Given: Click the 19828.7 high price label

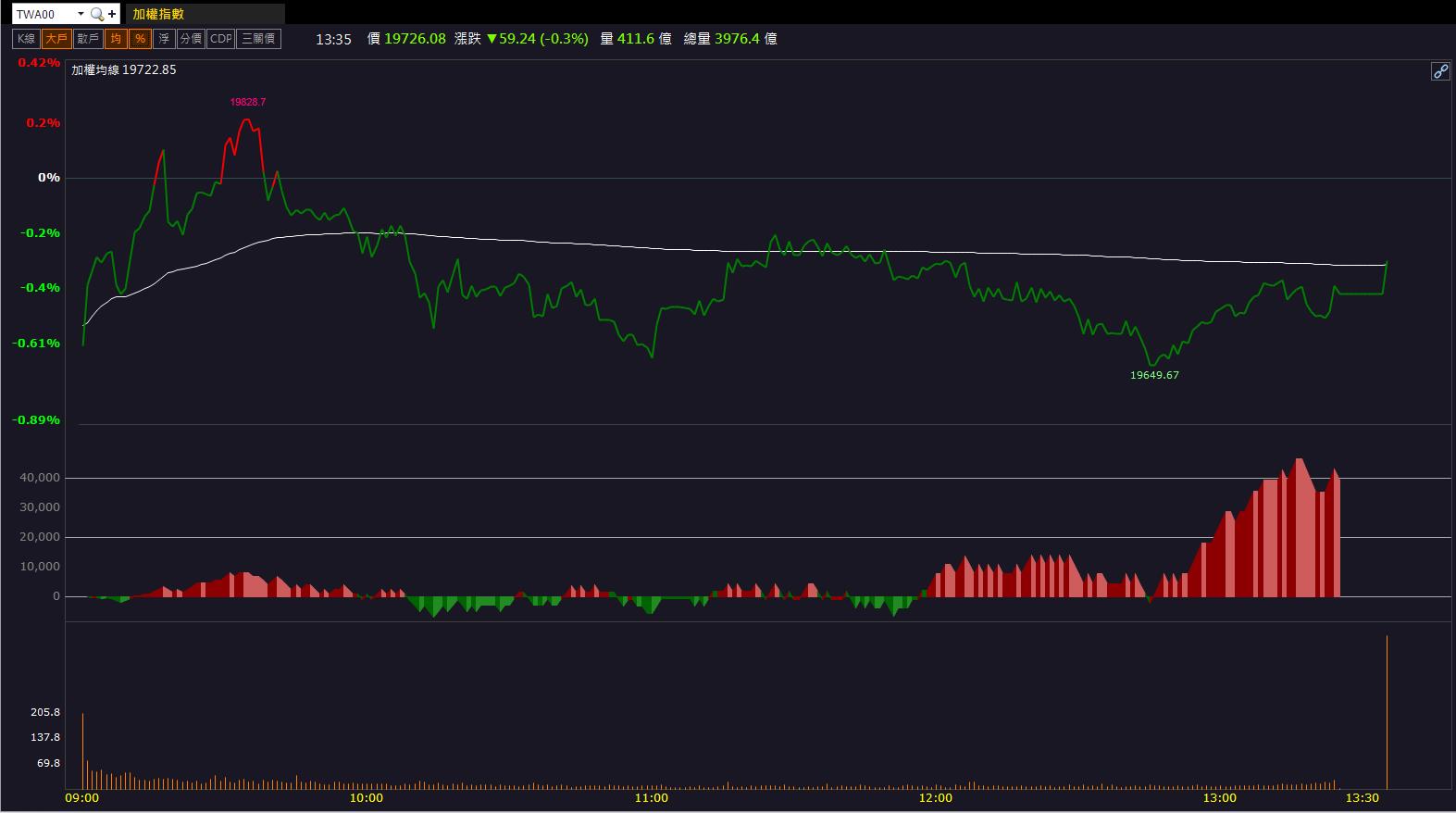Looking at the screenshot, I should pos(248,102).
